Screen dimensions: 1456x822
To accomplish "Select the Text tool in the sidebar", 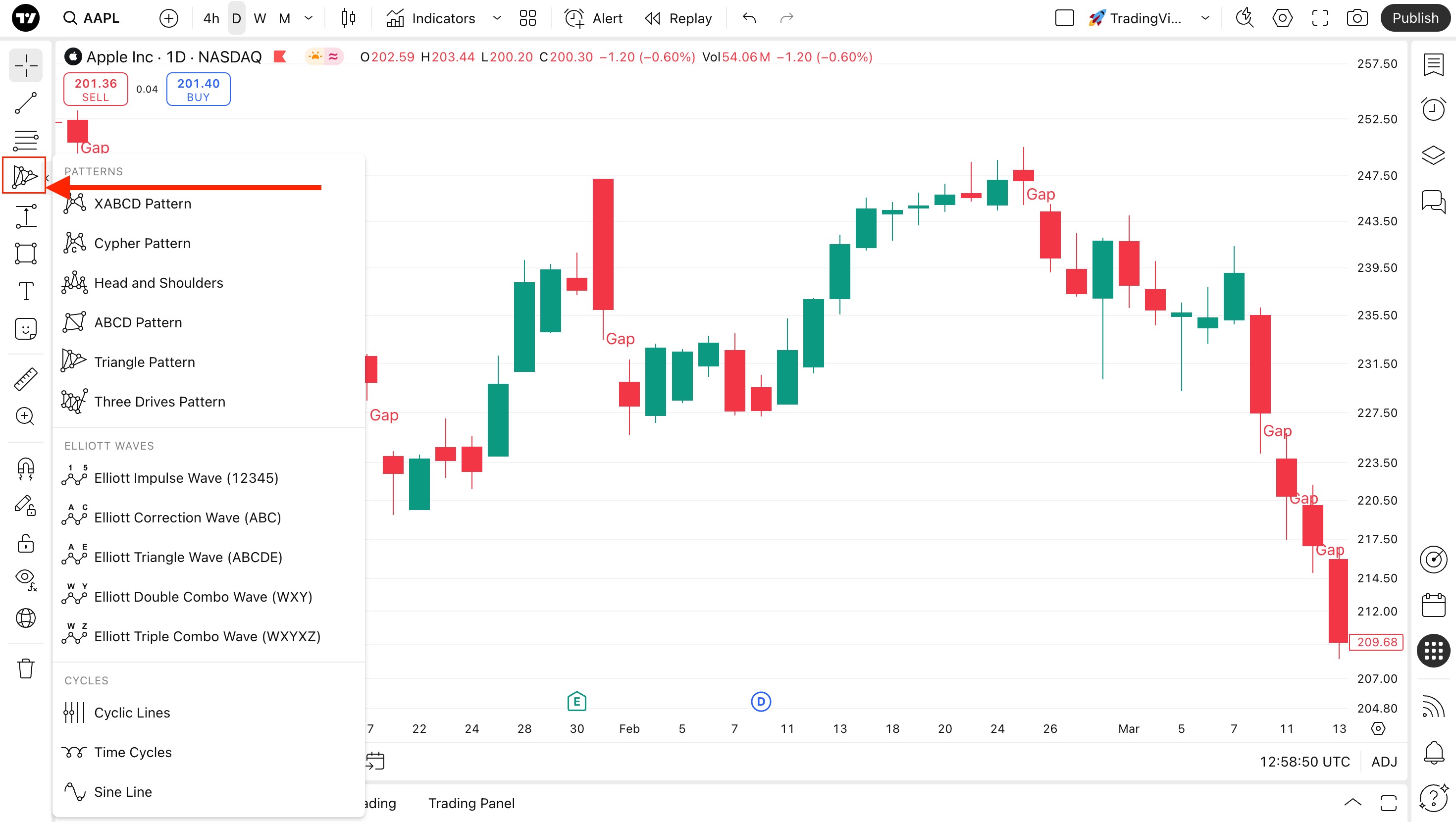I will (x=25, y=291).
